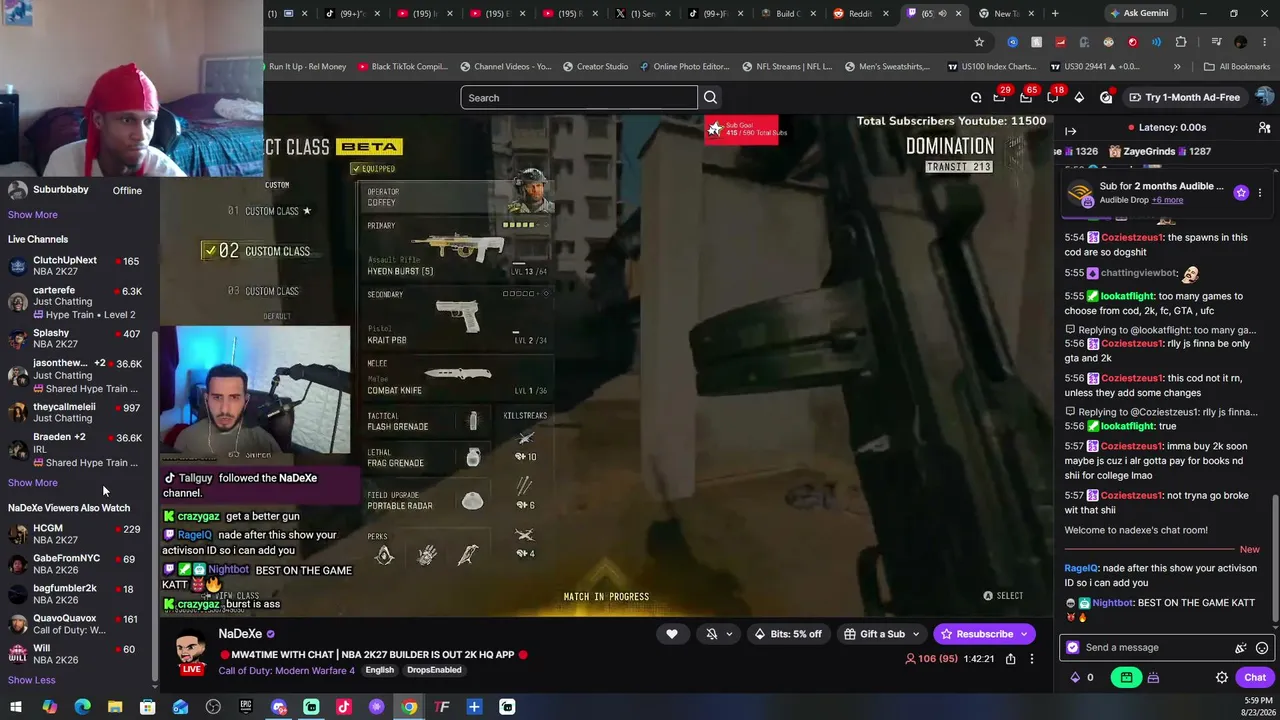Show more live channels
Image resolution: width=1280 pixels, height=720 pixels.
tap(33, 483)
